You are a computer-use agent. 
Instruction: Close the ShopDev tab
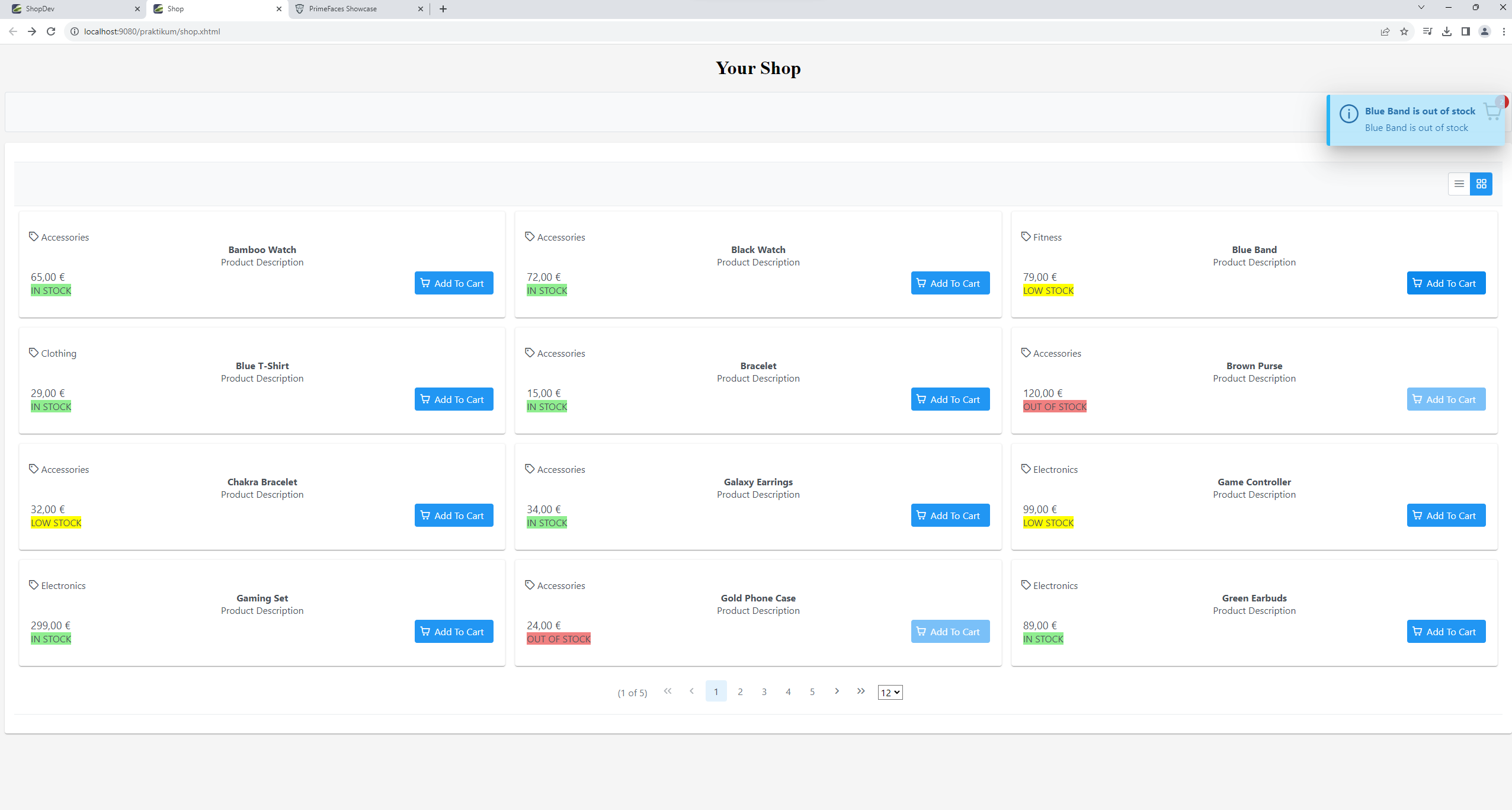point(137,9)
